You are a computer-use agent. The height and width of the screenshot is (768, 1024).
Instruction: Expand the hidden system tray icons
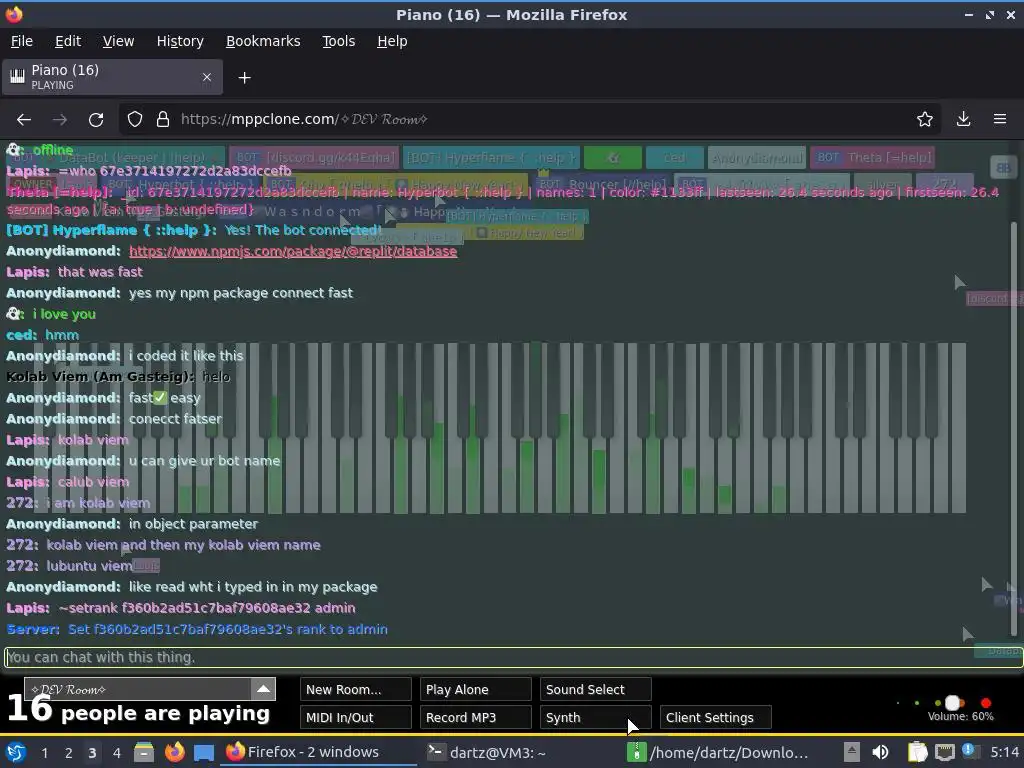[x=852, y=752]
